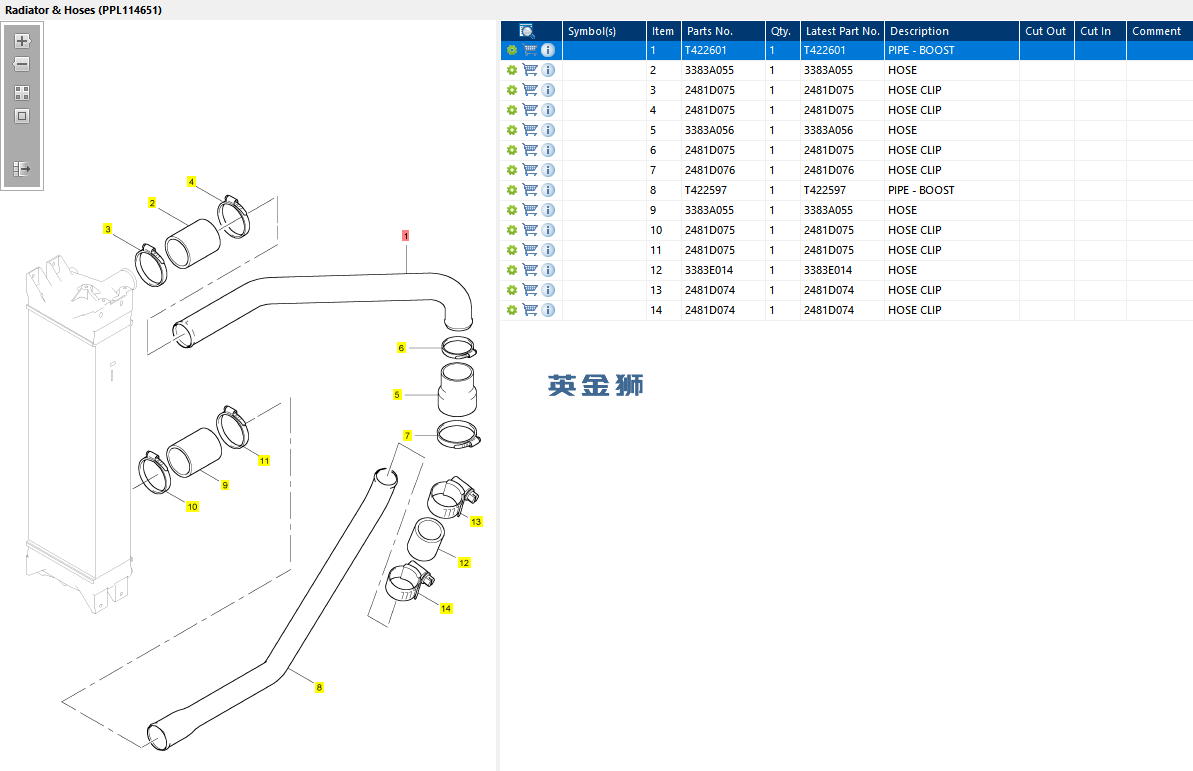The width and height of the screenshot is (1193, 771).
Task: Open info for item 9 HOSE
Action: point(548,210)
